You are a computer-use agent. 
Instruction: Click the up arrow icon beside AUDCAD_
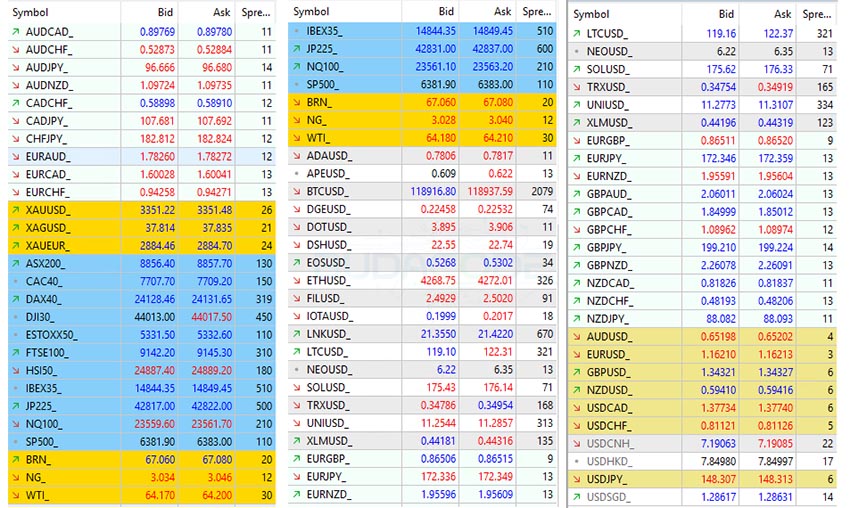pyautogui.click(x=16, y=32)
